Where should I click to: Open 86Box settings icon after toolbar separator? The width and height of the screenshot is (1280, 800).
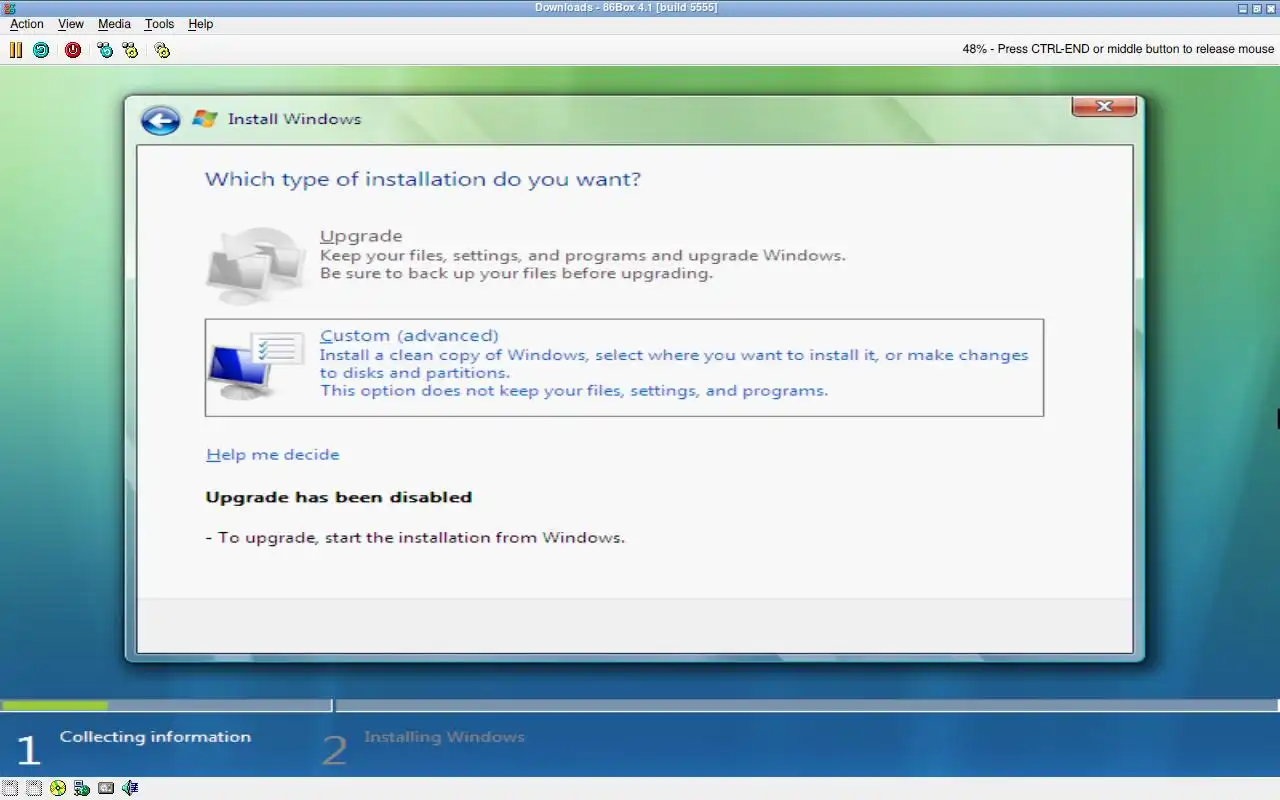[162, 49]
